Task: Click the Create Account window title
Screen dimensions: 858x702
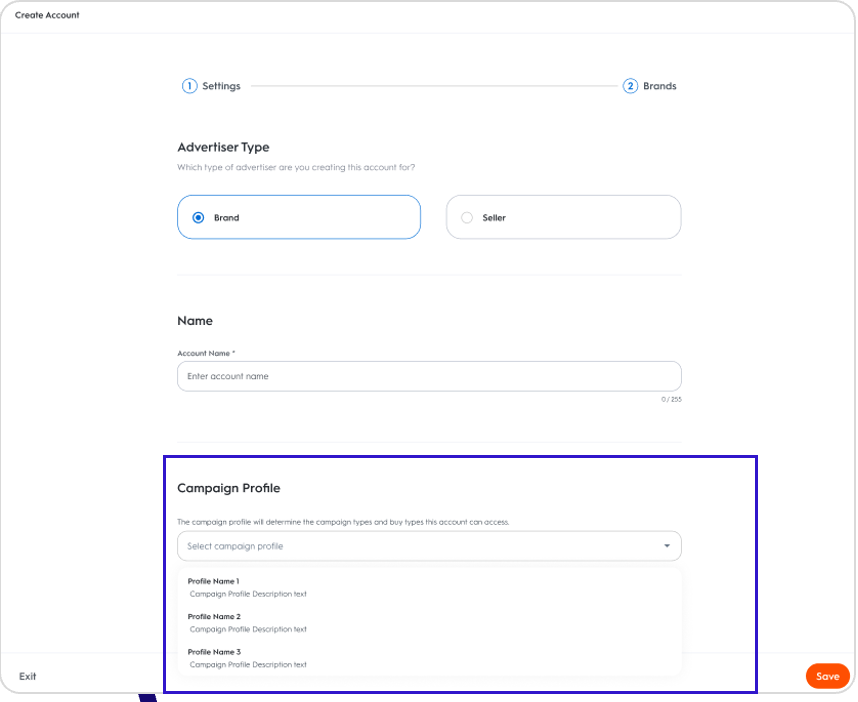Action: coord(47,15)
